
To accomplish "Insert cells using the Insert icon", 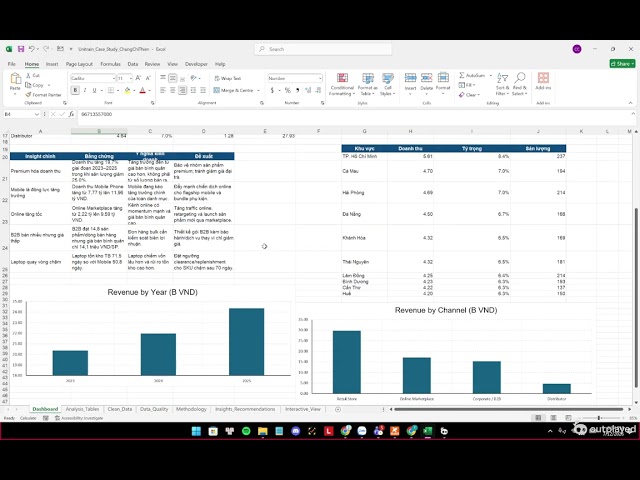I will tap(410, 78).
